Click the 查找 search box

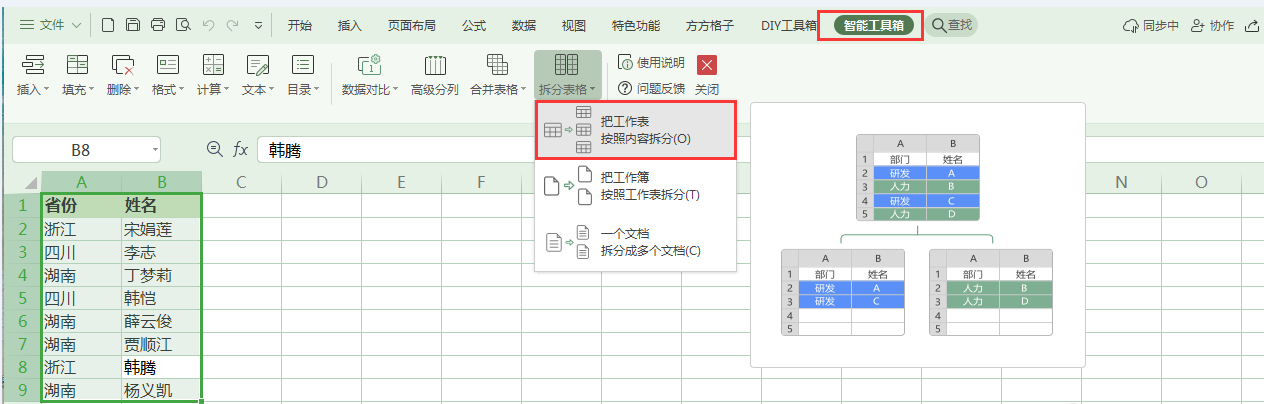click(951, 25)
